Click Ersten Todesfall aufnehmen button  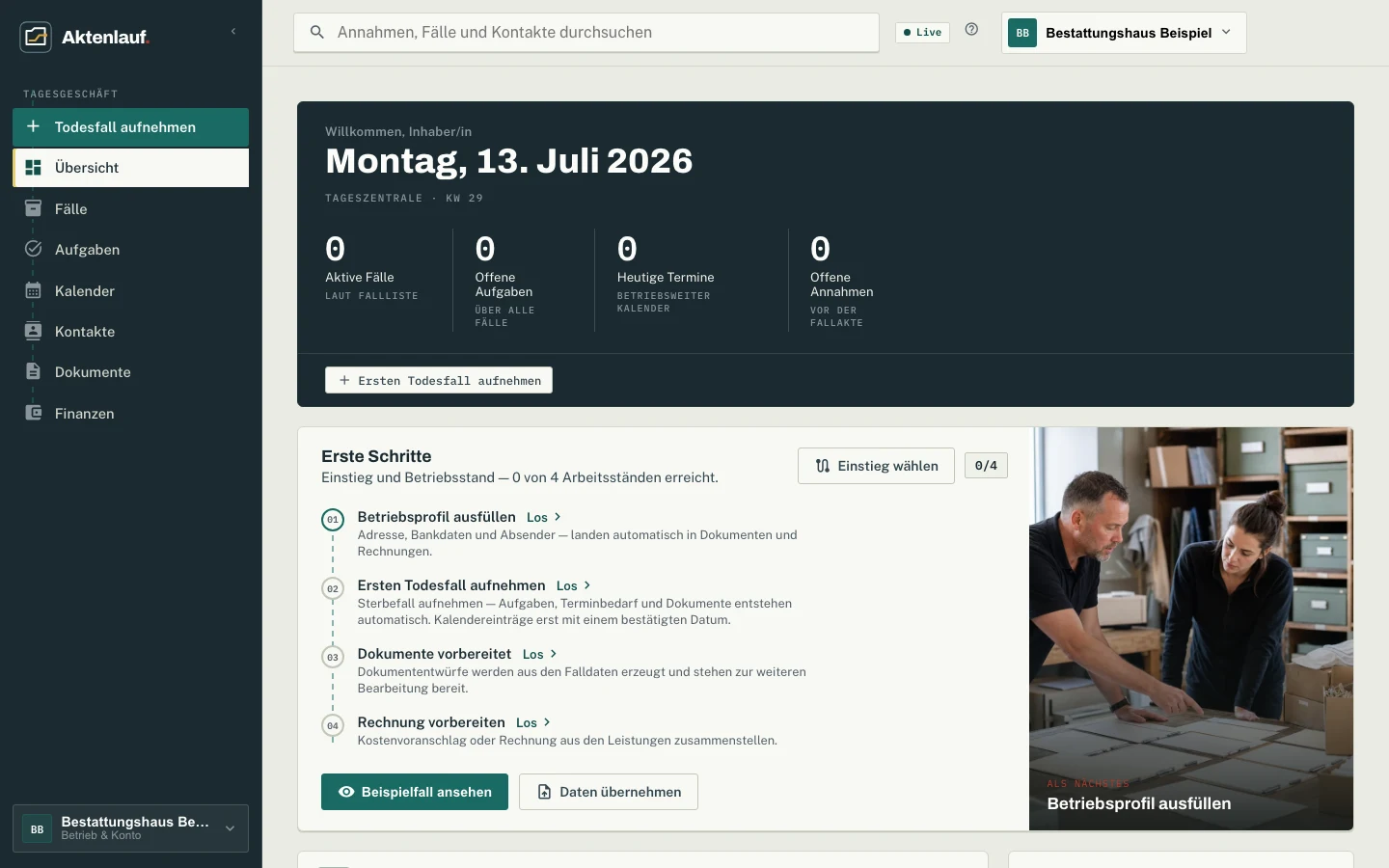[x=439, y=380]
